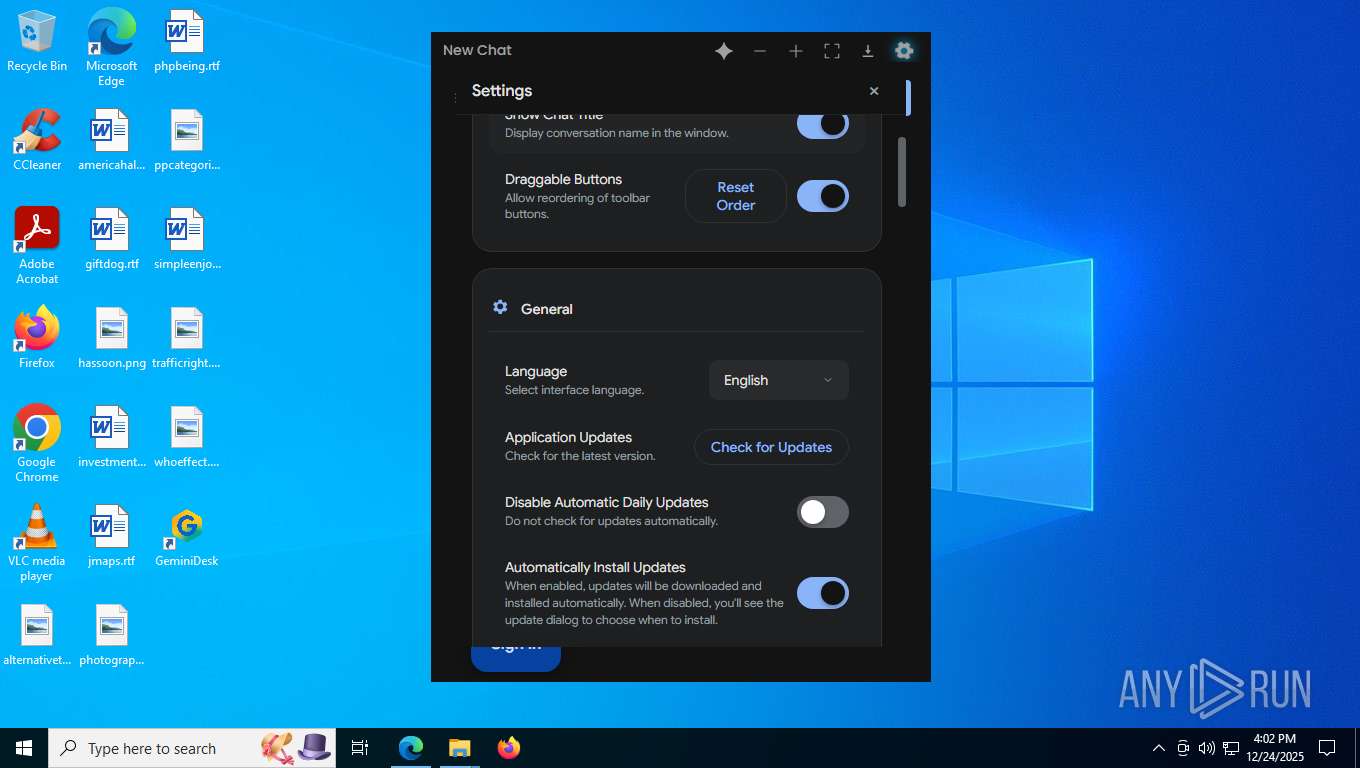Select jmaps.rtf desktop file
The image size is (1360, 768).
[x=111, y=536]
